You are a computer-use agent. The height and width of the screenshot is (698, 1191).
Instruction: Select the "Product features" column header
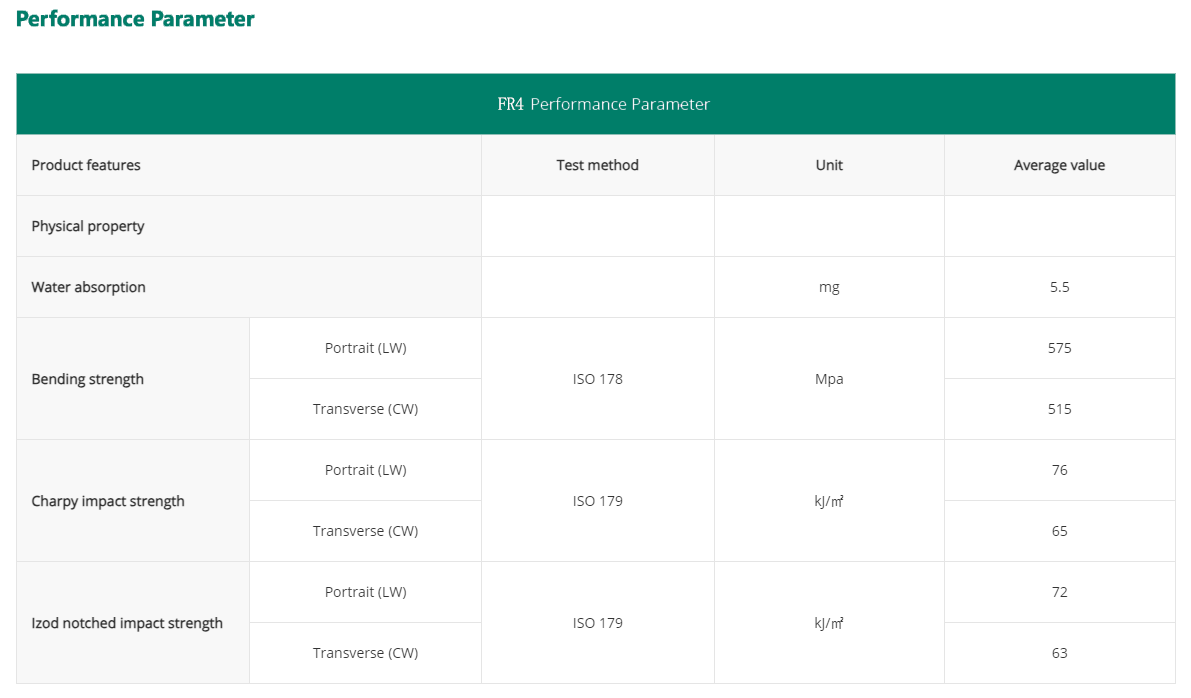point(86,165)
